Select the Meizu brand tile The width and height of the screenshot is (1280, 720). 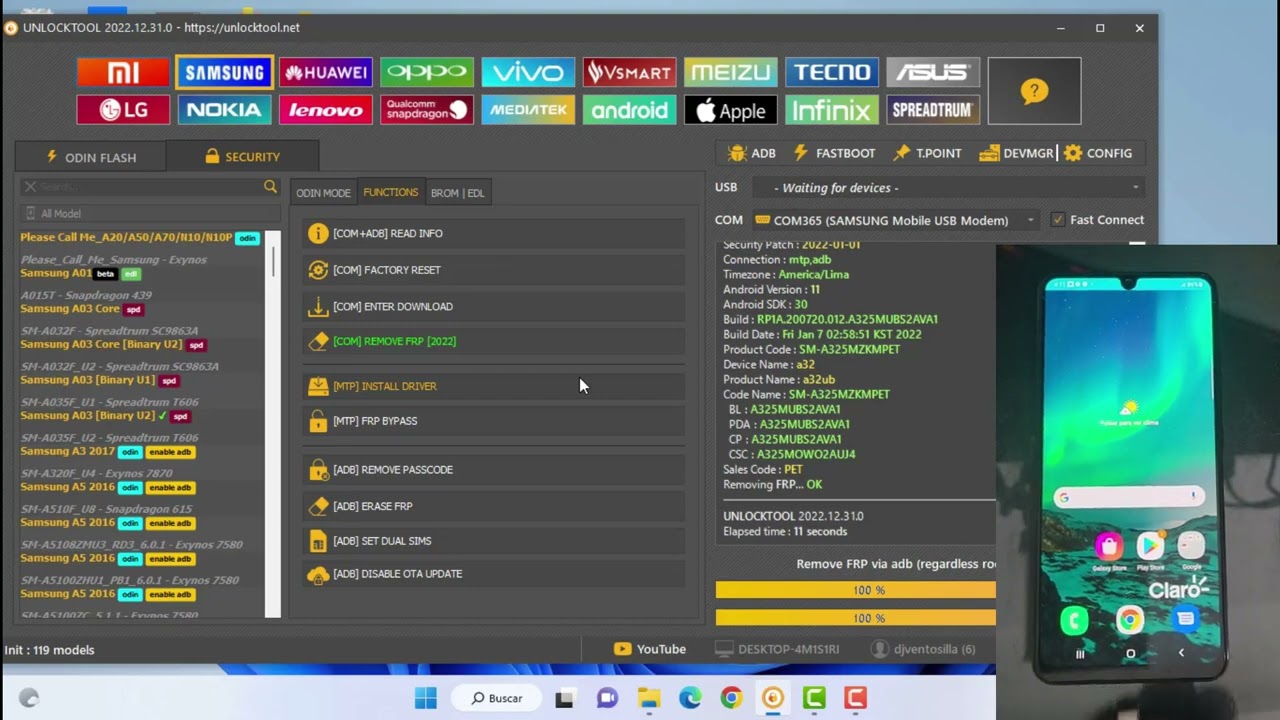731,72
